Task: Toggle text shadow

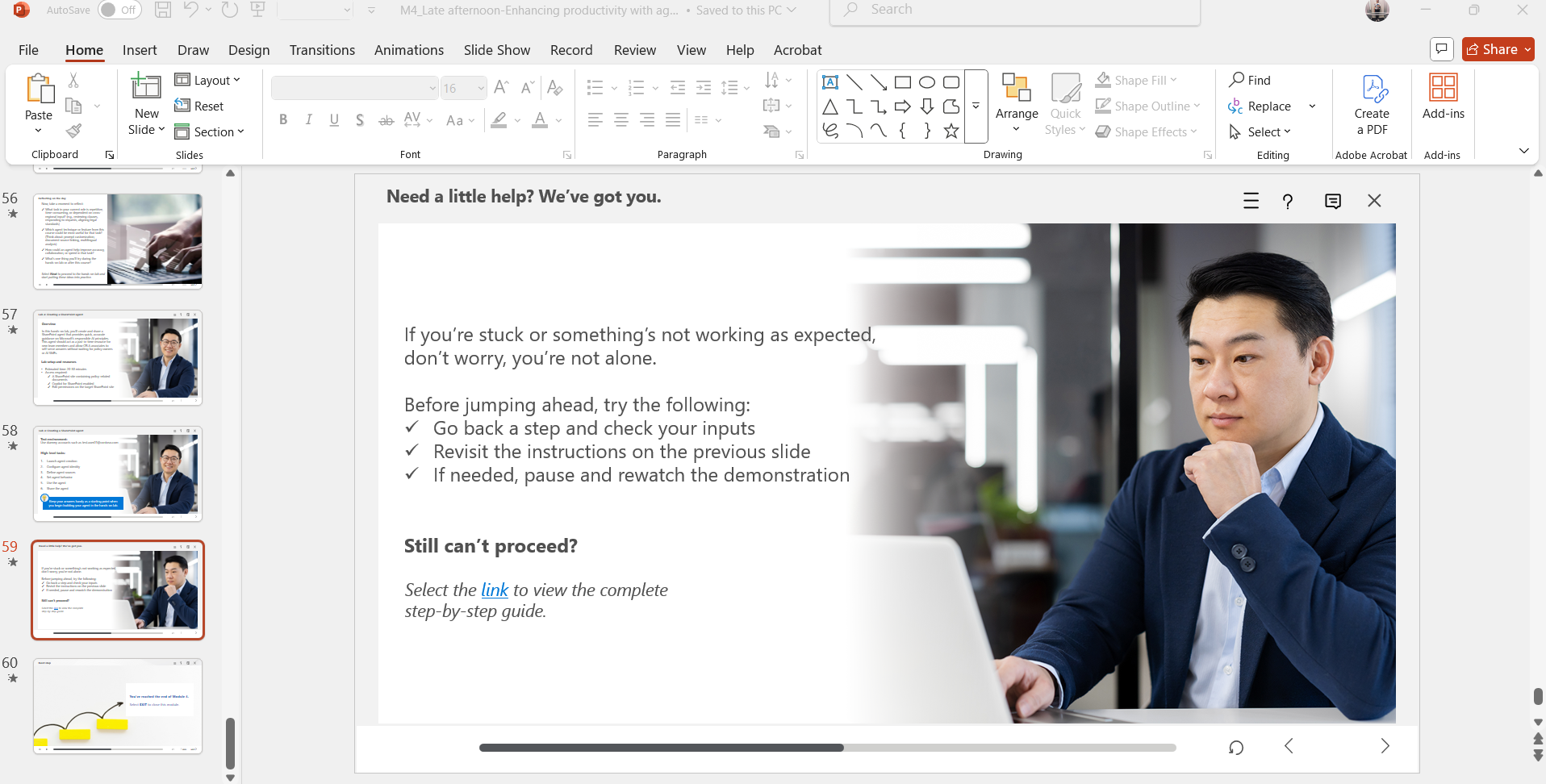Action: point(360,119)
